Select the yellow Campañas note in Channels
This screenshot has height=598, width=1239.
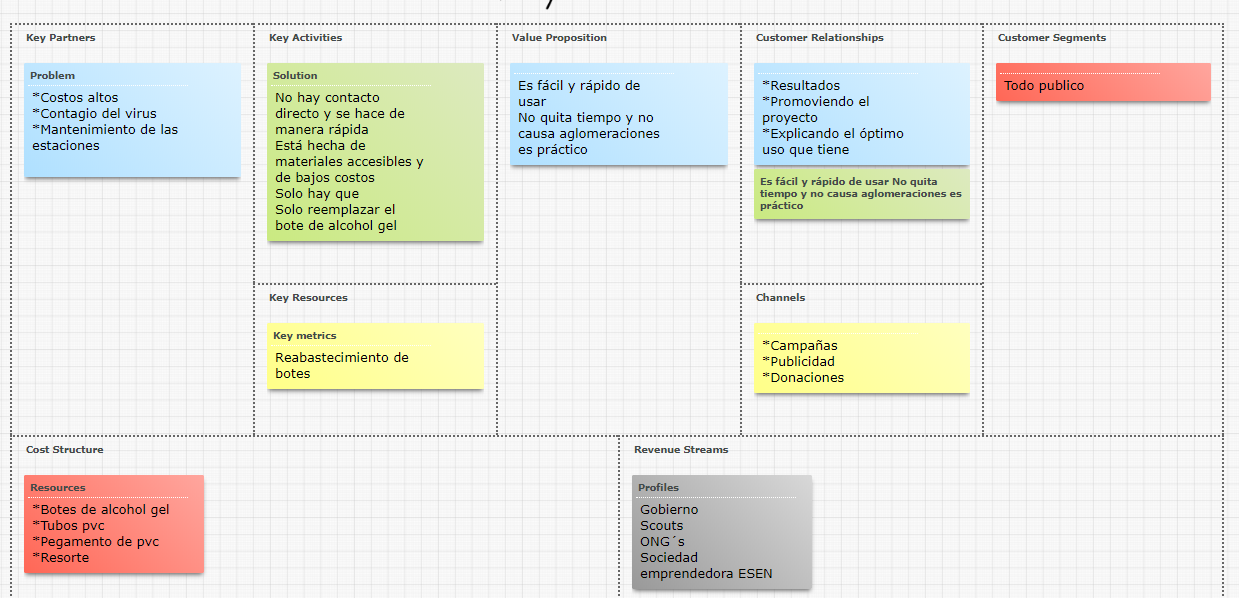point(861,358)
